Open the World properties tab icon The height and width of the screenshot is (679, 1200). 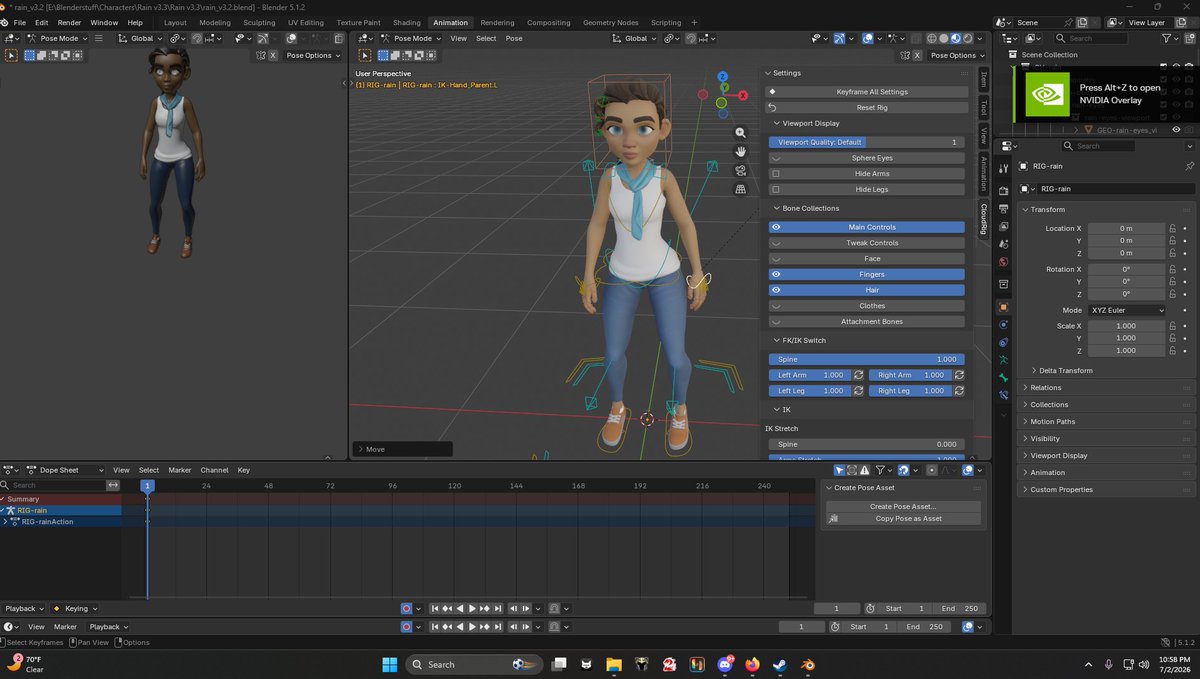[x=1004, y=263]
